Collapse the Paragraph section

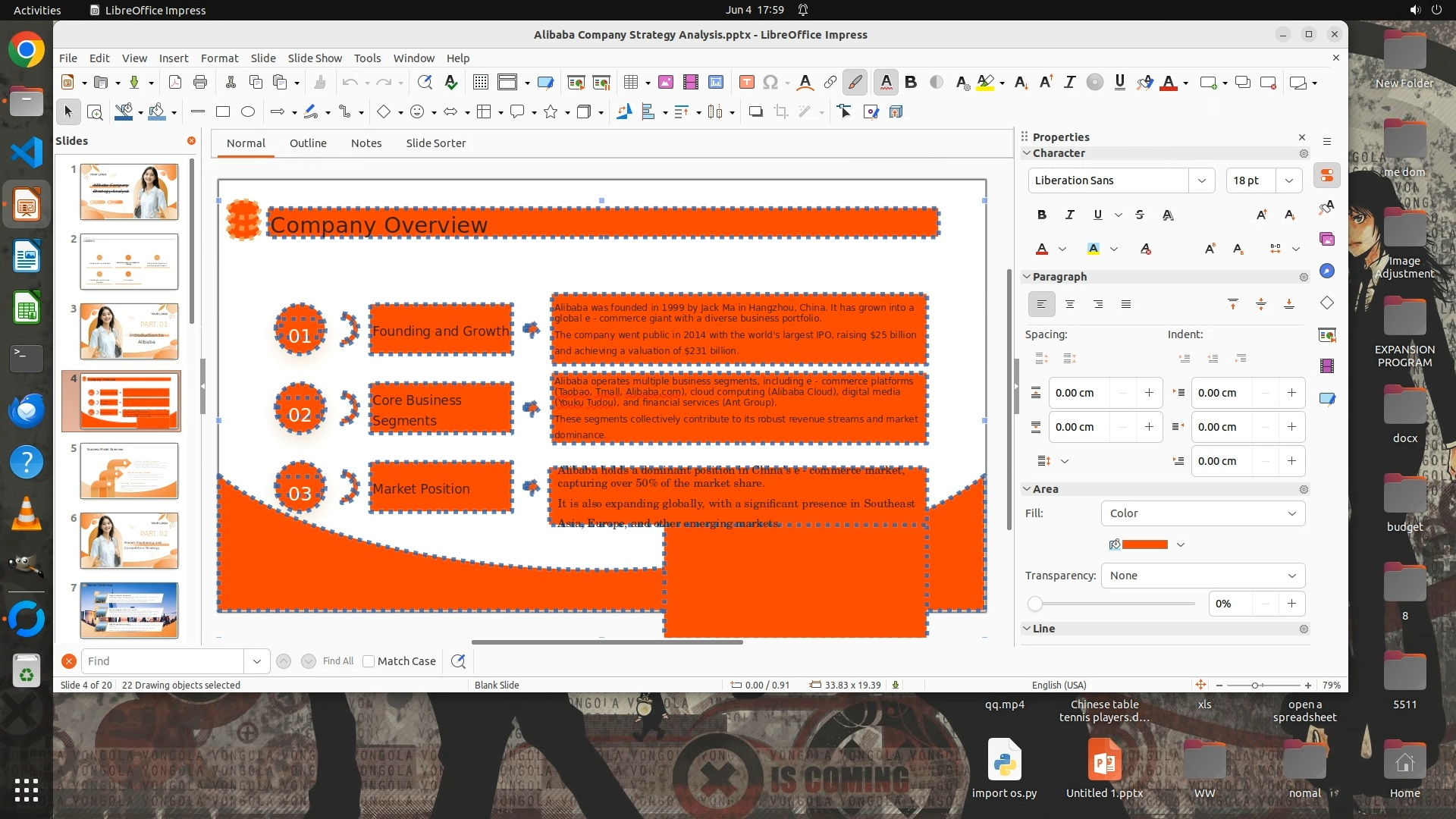1027,277
